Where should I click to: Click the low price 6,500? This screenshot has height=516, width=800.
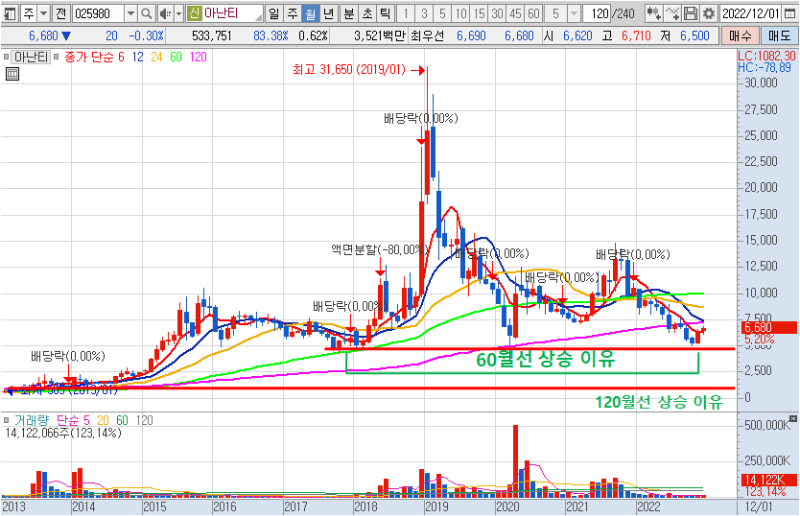pyautogui.click(x=694, y=36)
